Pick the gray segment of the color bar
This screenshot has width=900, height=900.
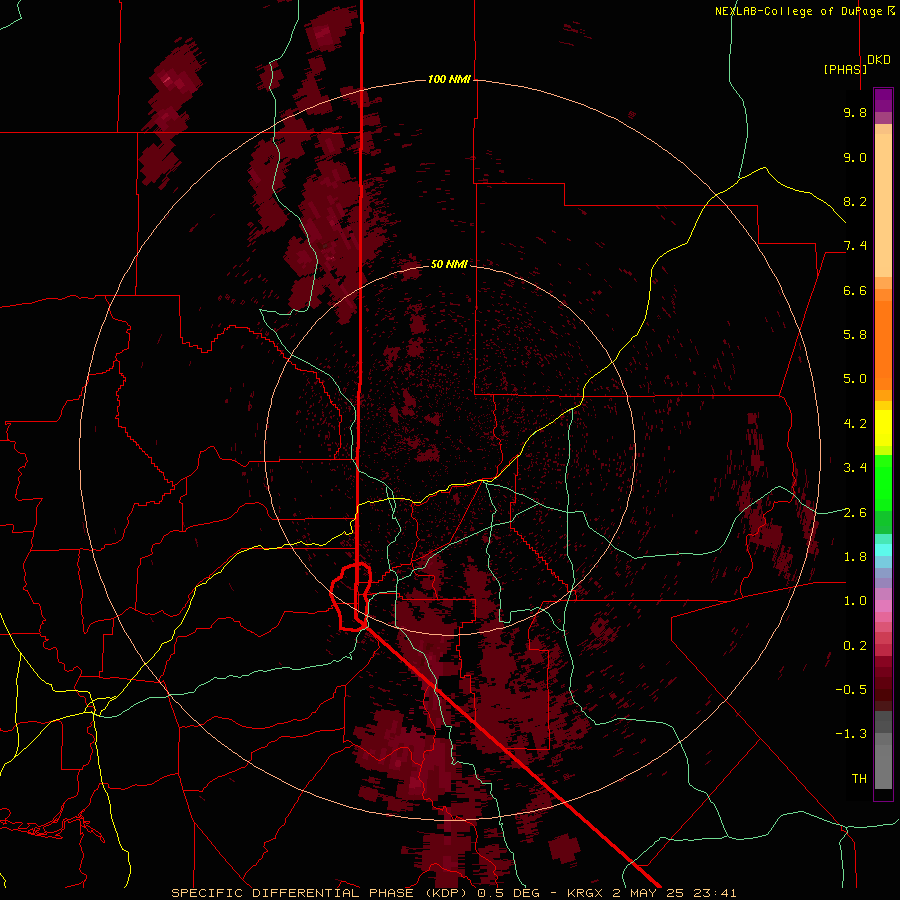click(883, 763)
